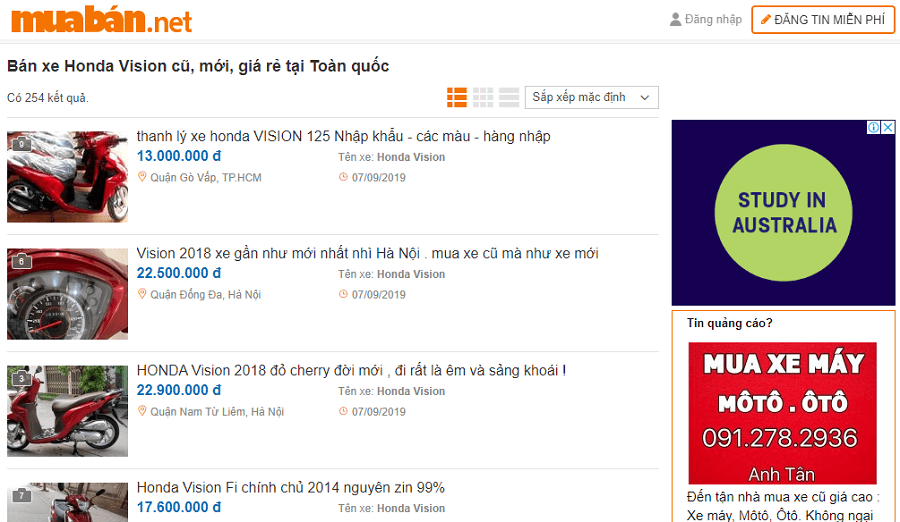Click Tên xe: Honda Vision on Nam Từ Liêm listing

tap(391, 391)
